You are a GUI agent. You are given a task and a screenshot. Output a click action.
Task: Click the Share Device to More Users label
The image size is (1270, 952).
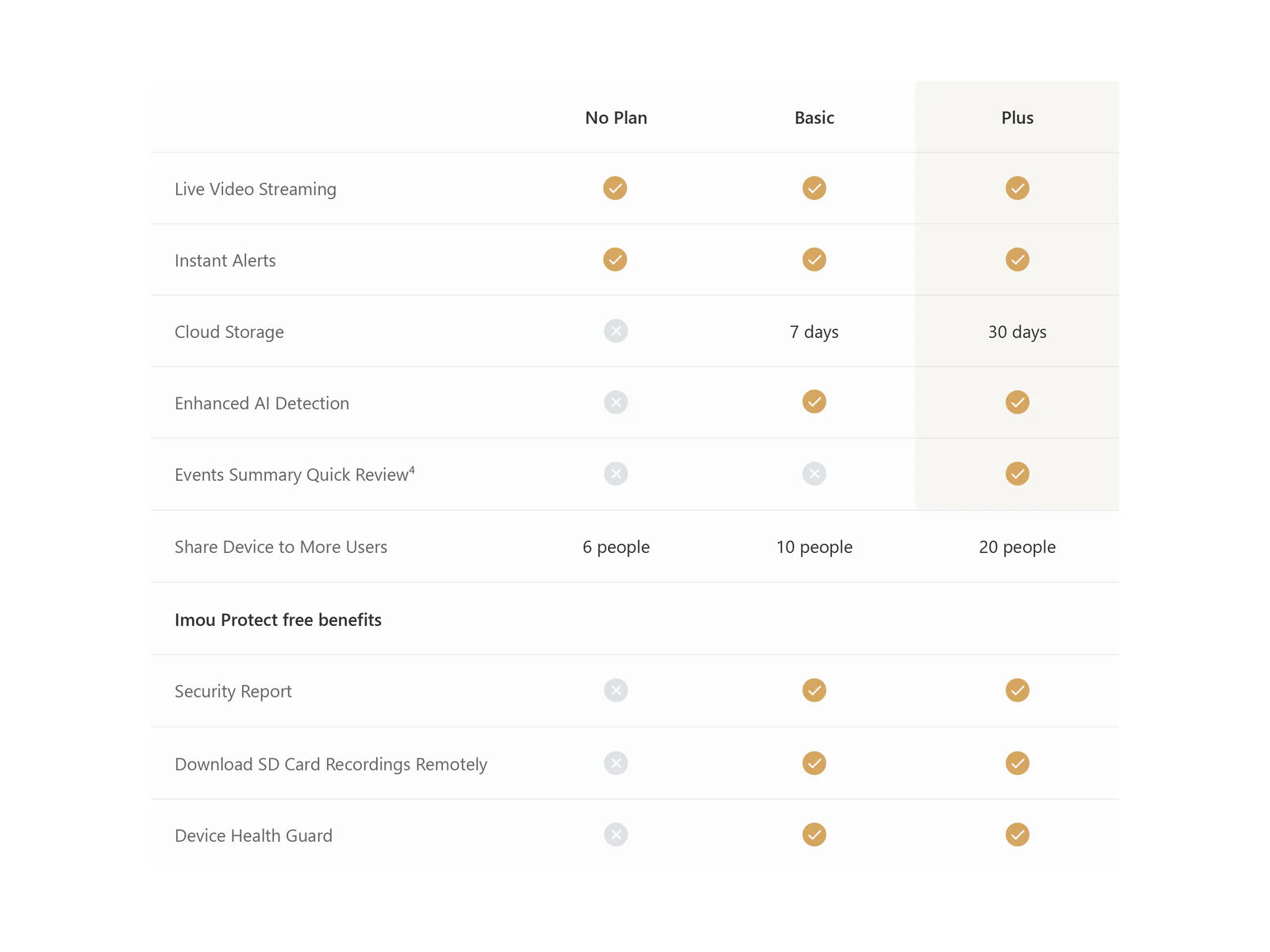pos(281,547)
